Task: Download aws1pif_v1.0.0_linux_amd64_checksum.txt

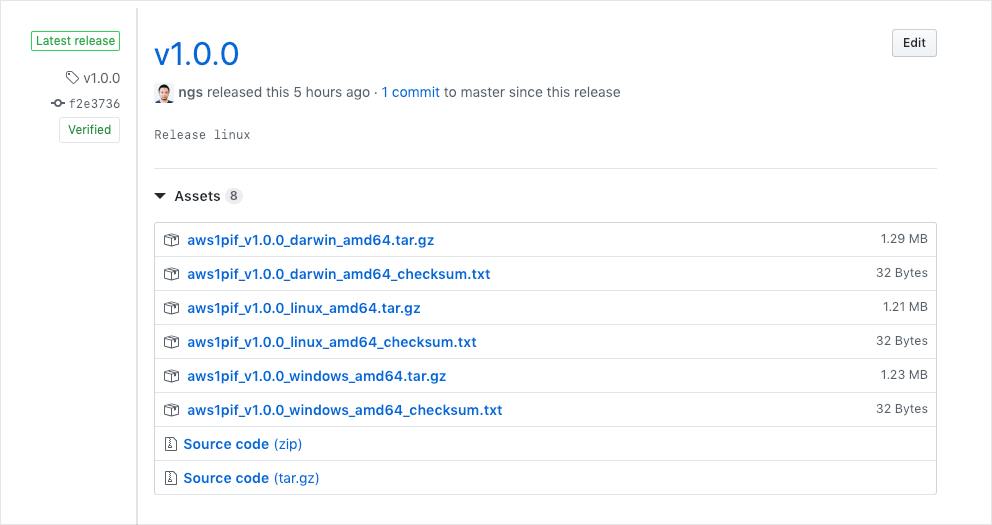Action: coord(331,342)
